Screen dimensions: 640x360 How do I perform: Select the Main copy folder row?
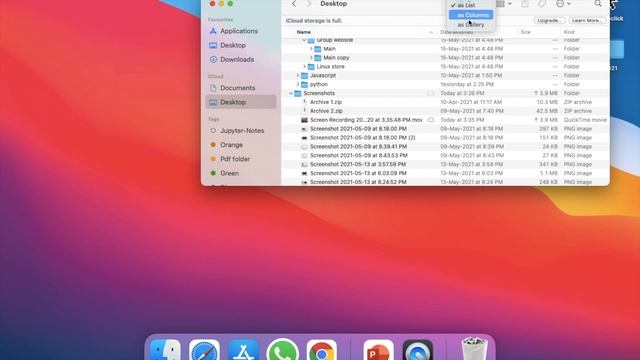445,58
